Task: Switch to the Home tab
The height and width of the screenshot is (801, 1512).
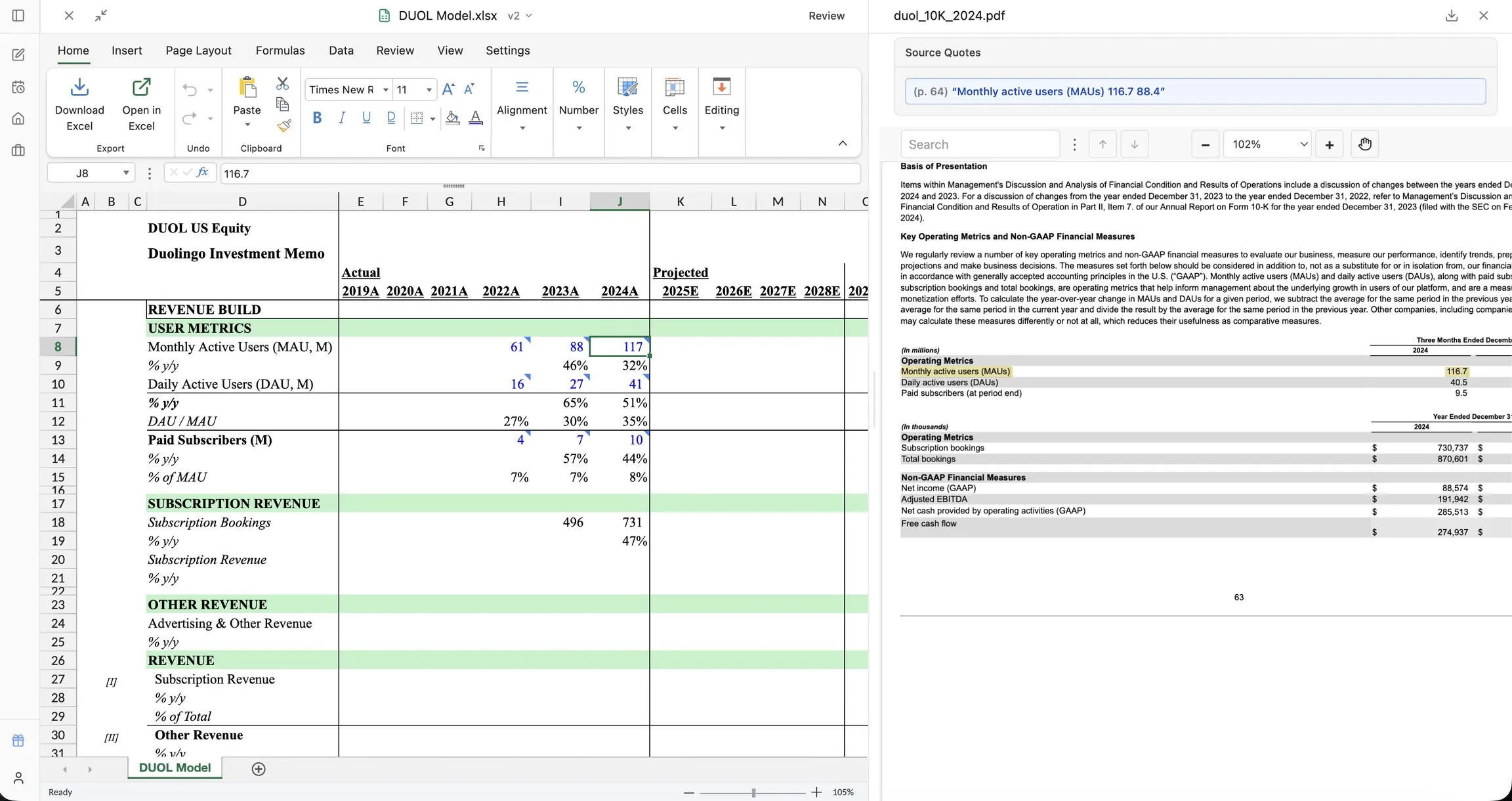Action: coord(73,51)
